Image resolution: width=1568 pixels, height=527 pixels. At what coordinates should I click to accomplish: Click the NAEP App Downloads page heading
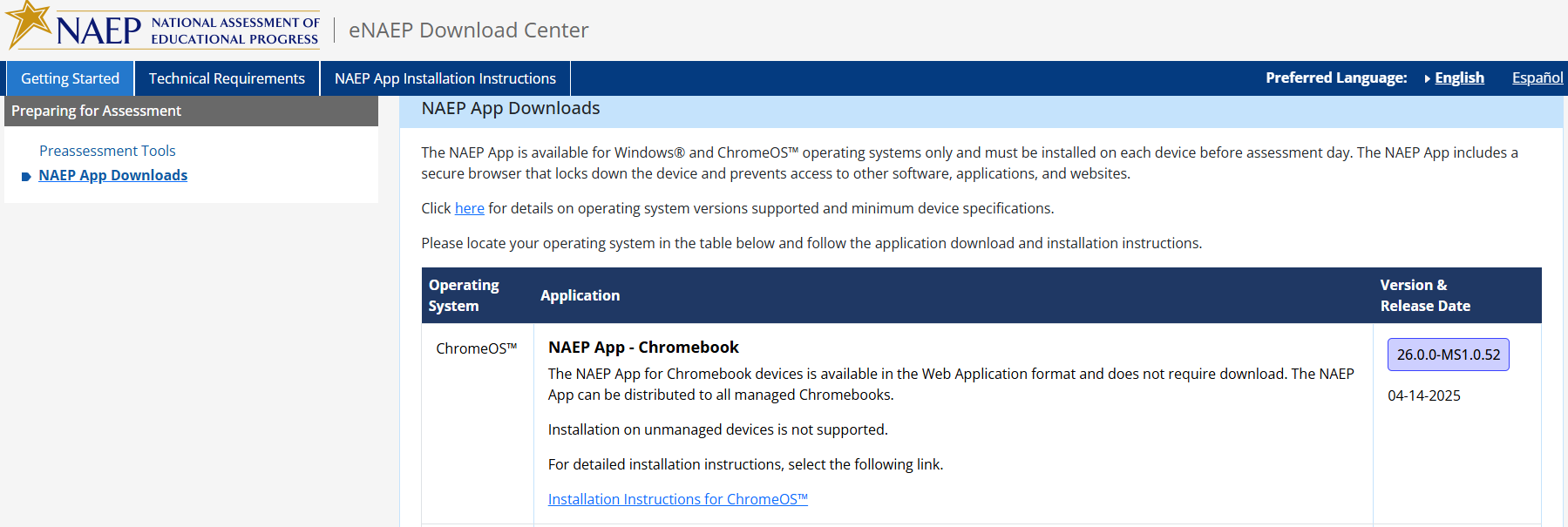pyautogui.click(x=510, y=108)
